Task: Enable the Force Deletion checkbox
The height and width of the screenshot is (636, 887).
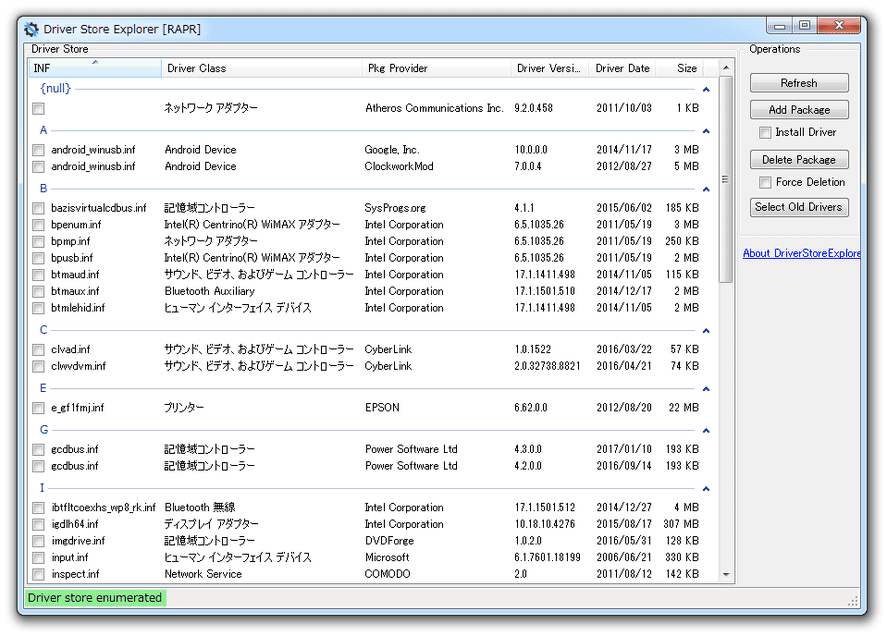Action: point(765,182)
